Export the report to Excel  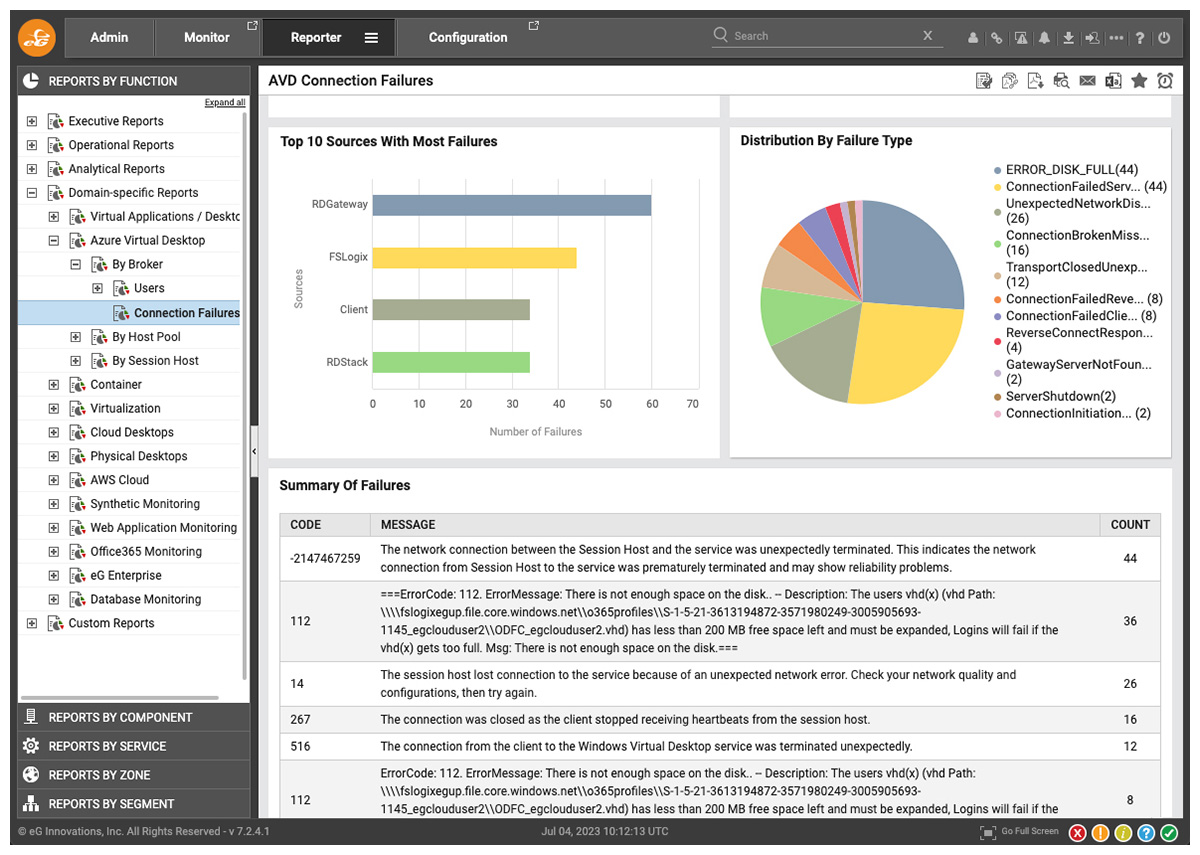1113,81
